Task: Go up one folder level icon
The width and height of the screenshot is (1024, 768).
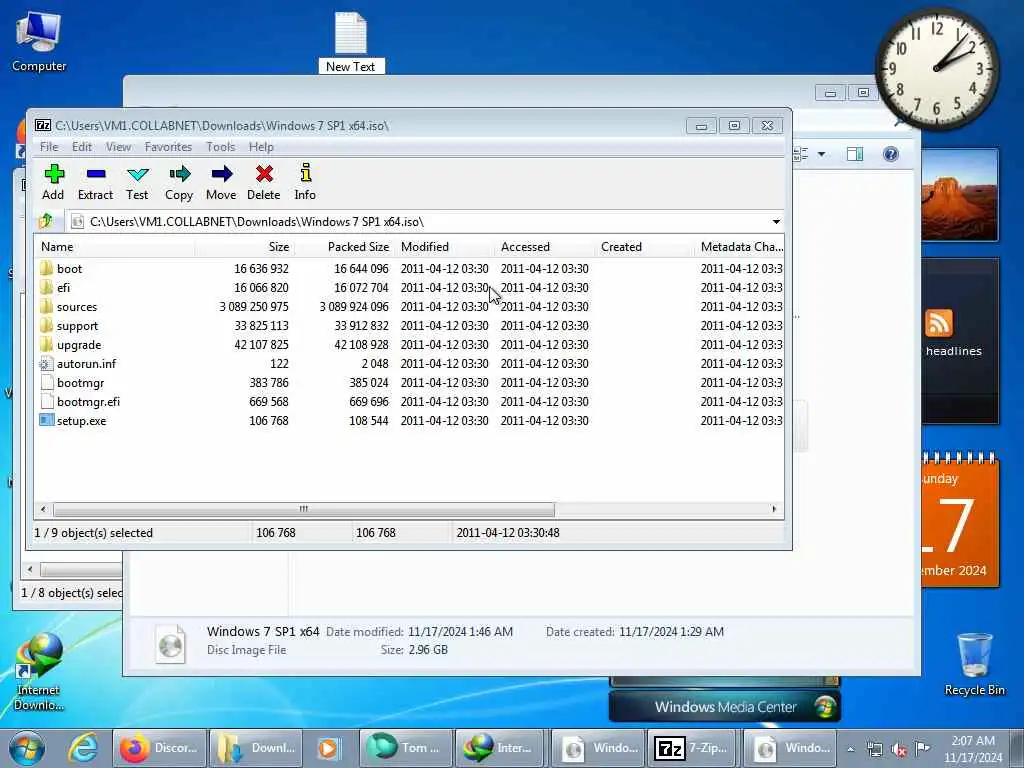Action: pyautogui.click(x=46, y=221)
